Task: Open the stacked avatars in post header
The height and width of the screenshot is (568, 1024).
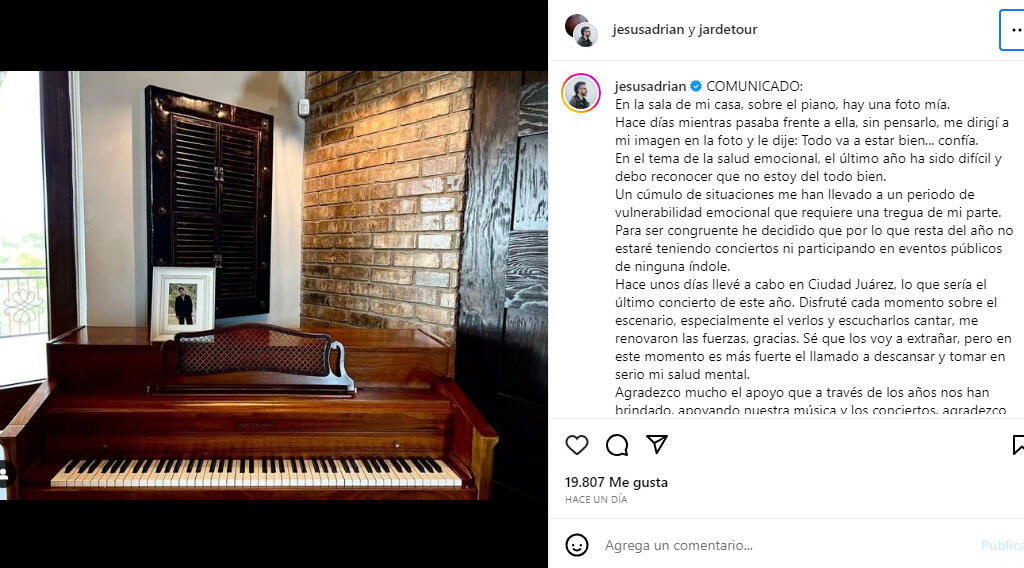Action: coord(581,30)
